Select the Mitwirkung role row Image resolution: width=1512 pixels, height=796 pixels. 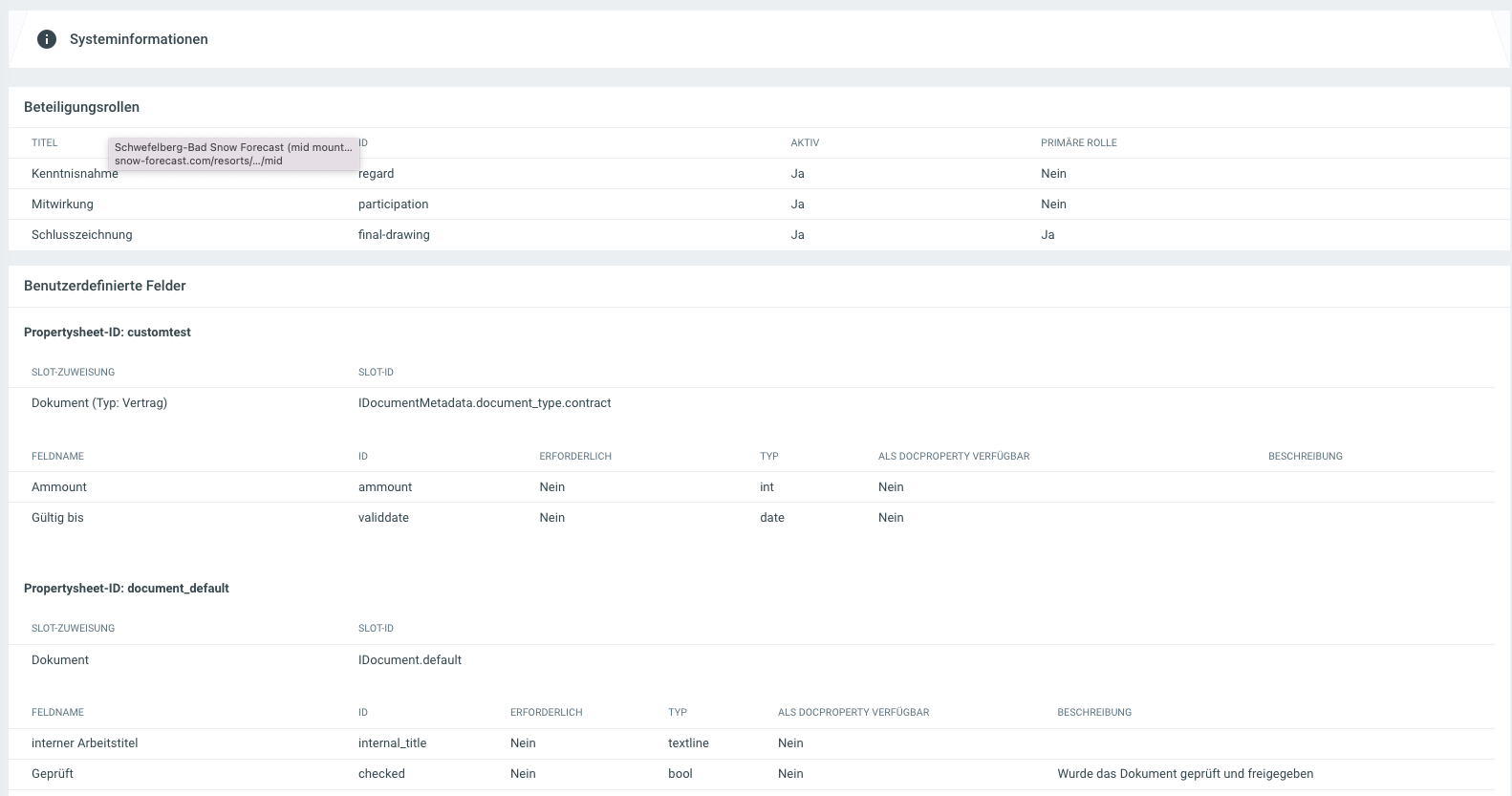pyautogui.click(x=62, y=204)
